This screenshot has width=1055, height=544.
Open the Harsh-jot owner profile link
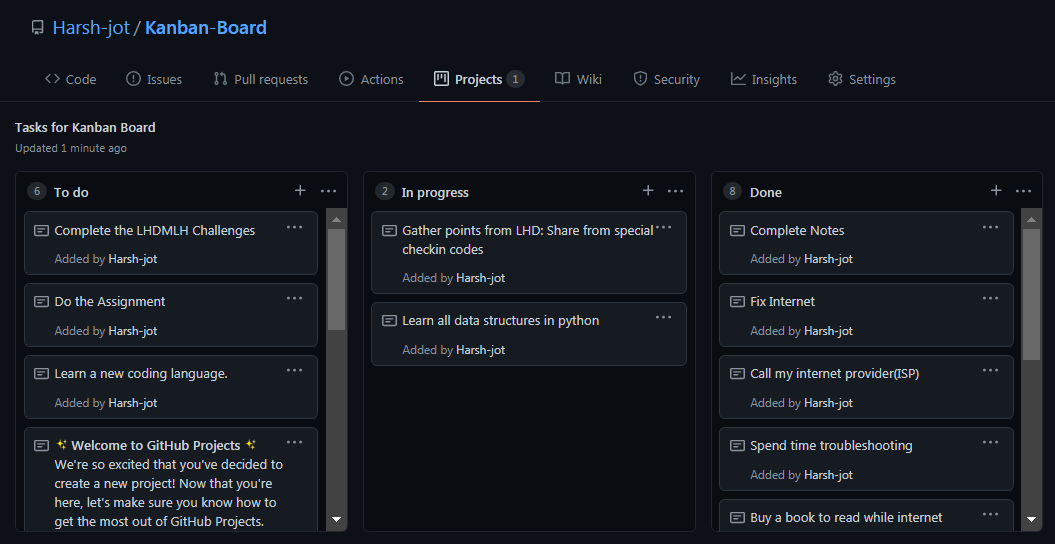[91, 28]
